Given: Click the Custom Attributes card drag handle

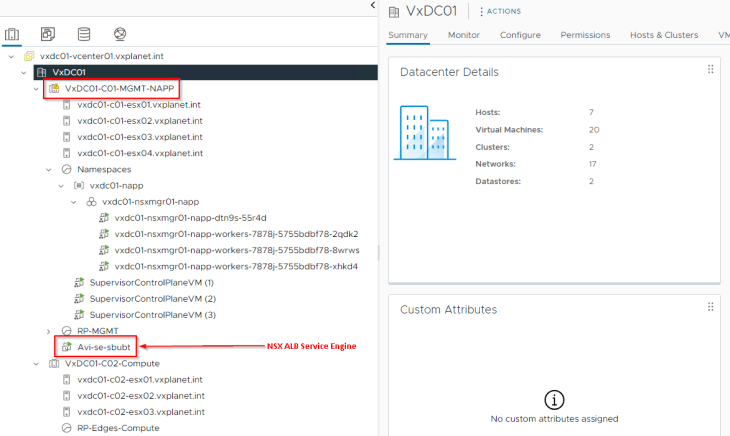Looking at the screenshot, I should 710,307.
